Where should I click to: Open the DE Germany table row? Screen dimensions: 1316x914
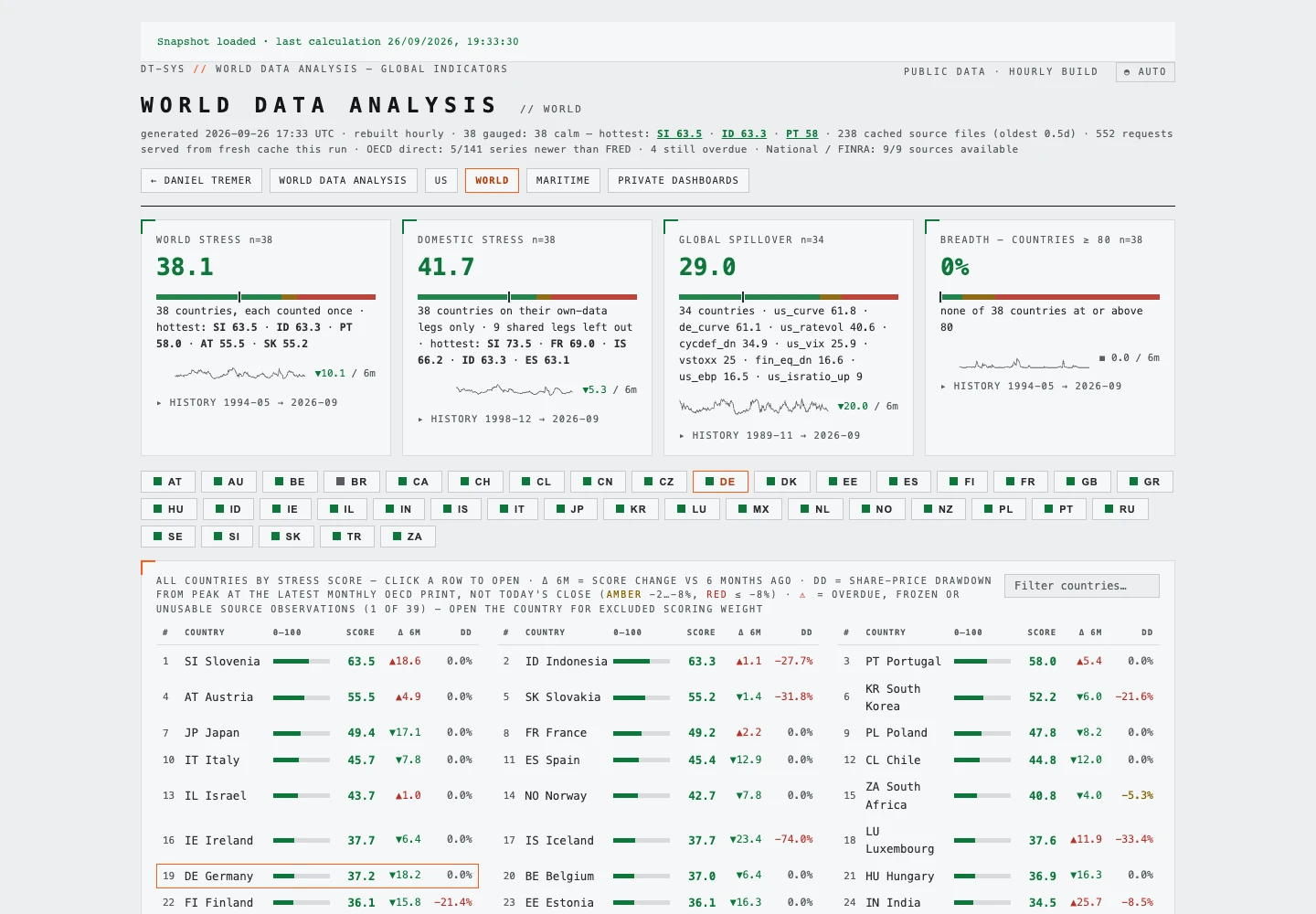tap(317, 876)
